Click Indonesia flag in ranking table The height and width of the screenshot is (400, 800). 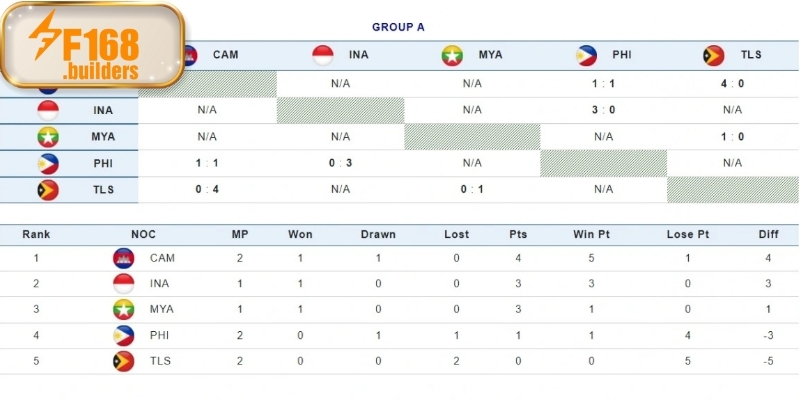[x=124, y=284]
